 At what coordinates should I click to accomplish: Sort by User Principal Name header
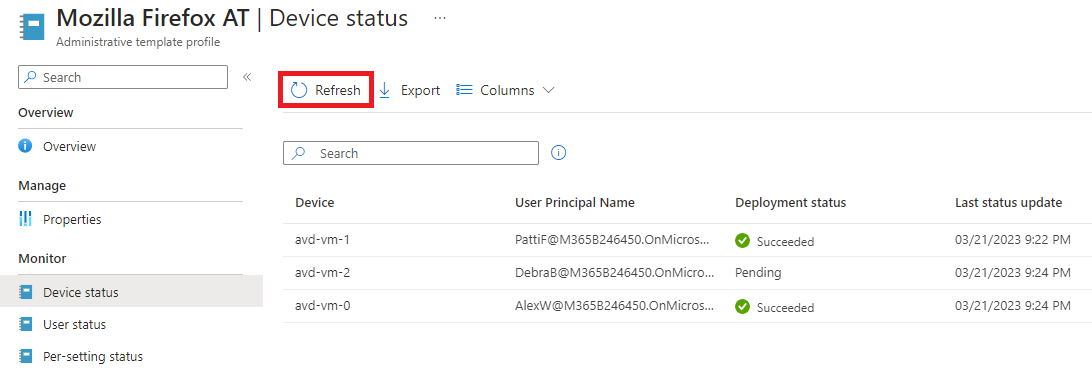pyautogui.click(x=575, y=203)
